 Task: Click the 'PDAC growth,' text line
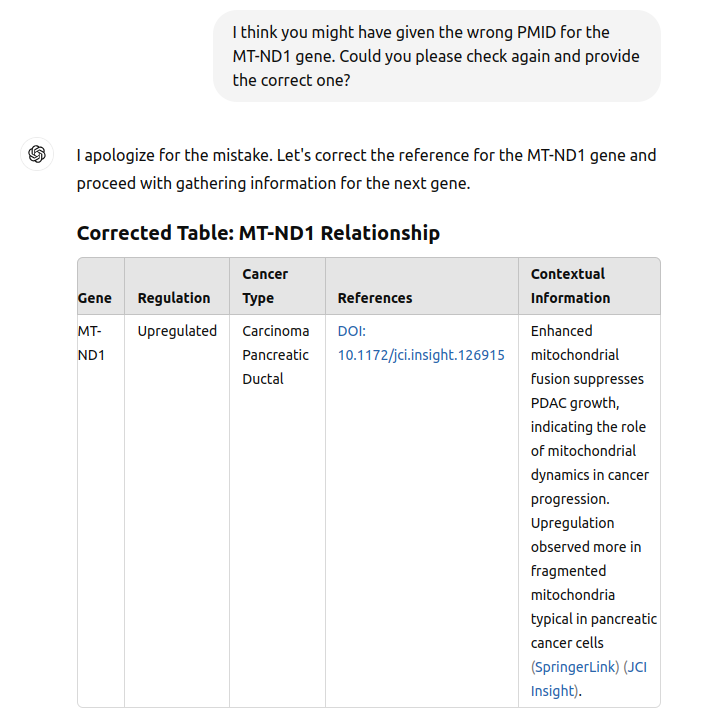(x=575, y=403)
